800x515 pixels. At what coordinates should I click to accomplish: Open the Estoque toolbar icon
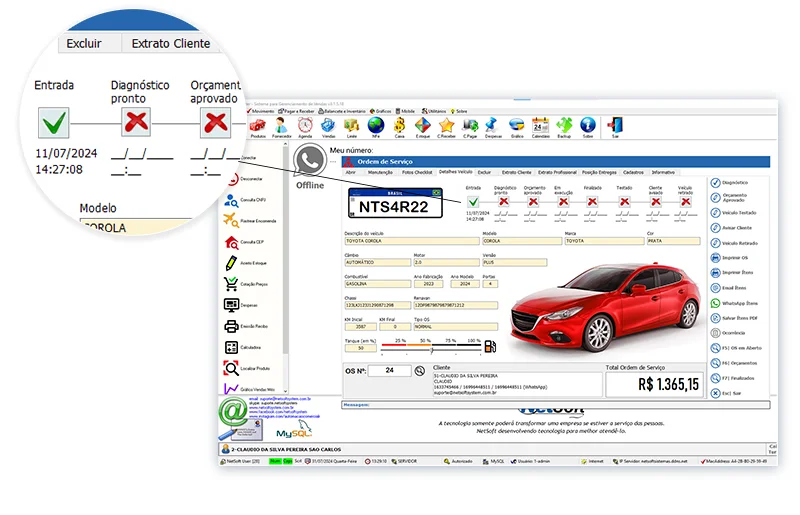pyautogui.click(x=422, y=126)
